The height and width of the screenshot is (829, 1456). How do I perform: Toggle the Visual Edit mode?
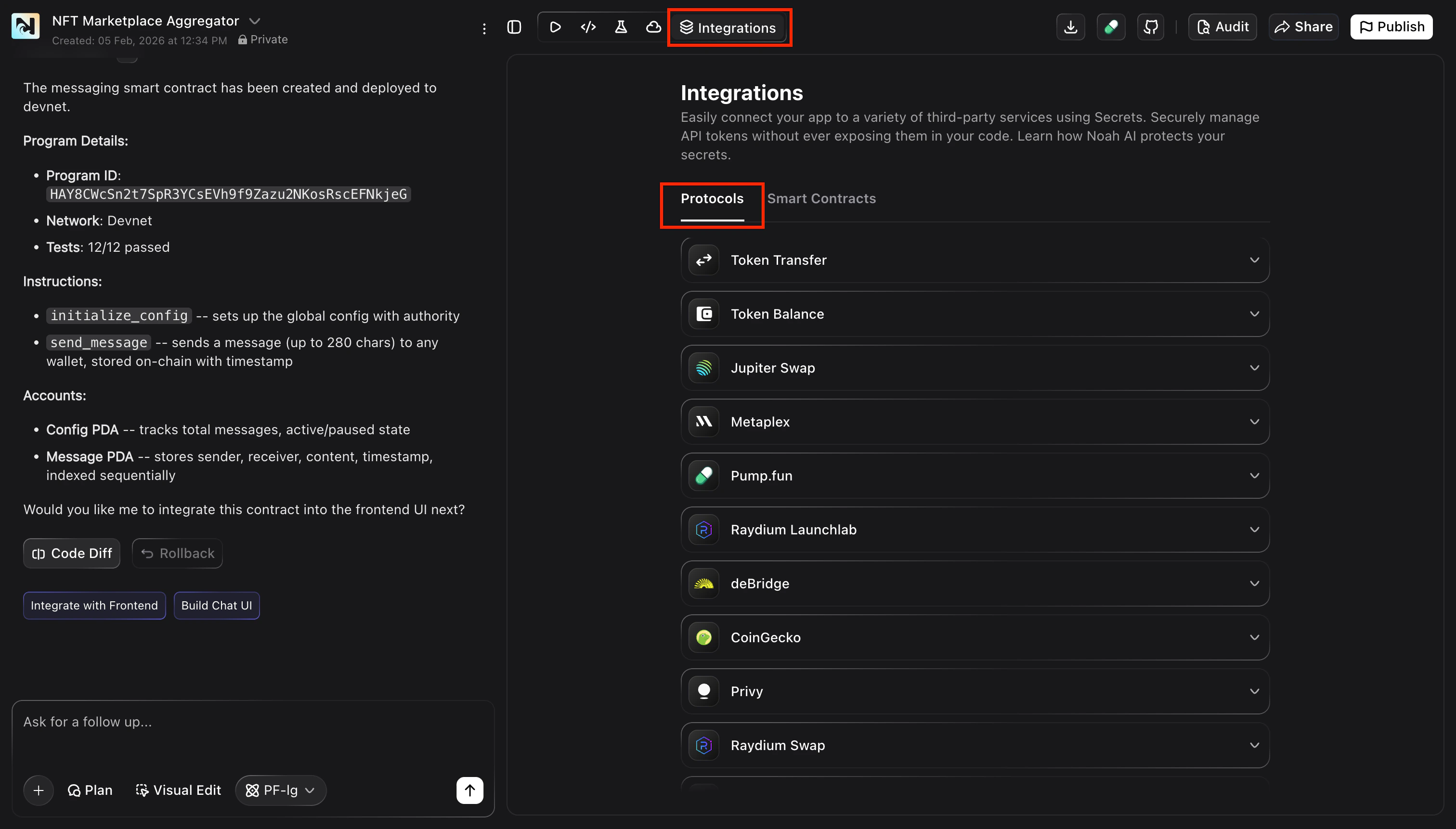[178, 790]
